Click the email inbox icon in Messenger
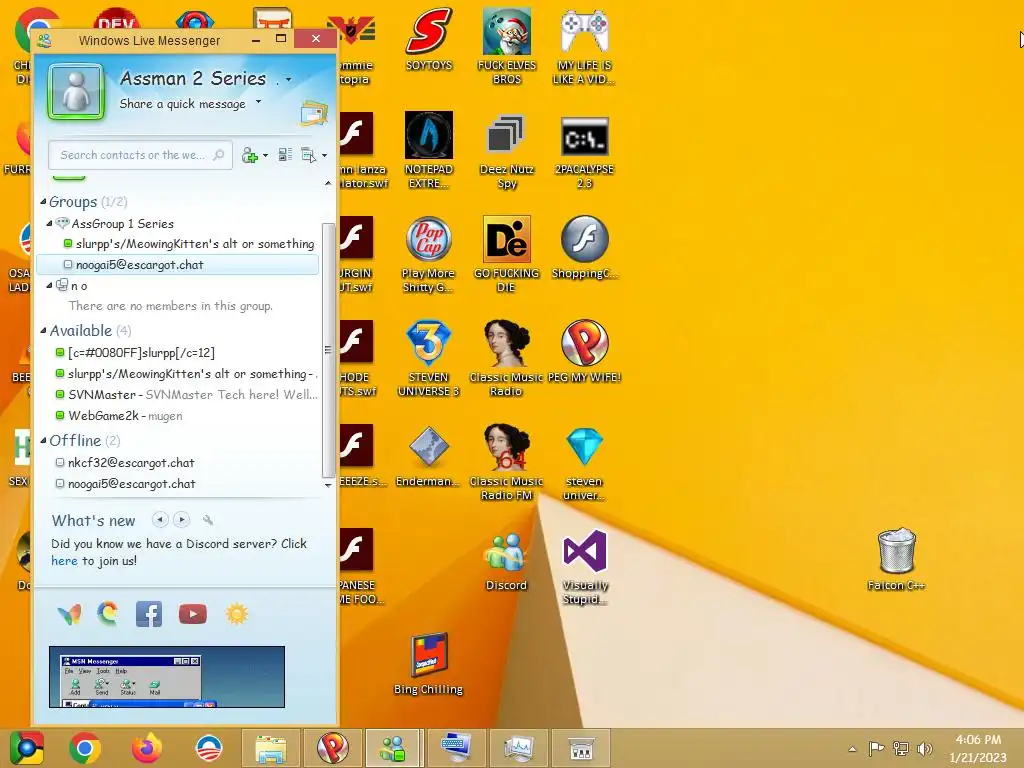Screen dimensions: 1024x768 [x=313, y=113]
